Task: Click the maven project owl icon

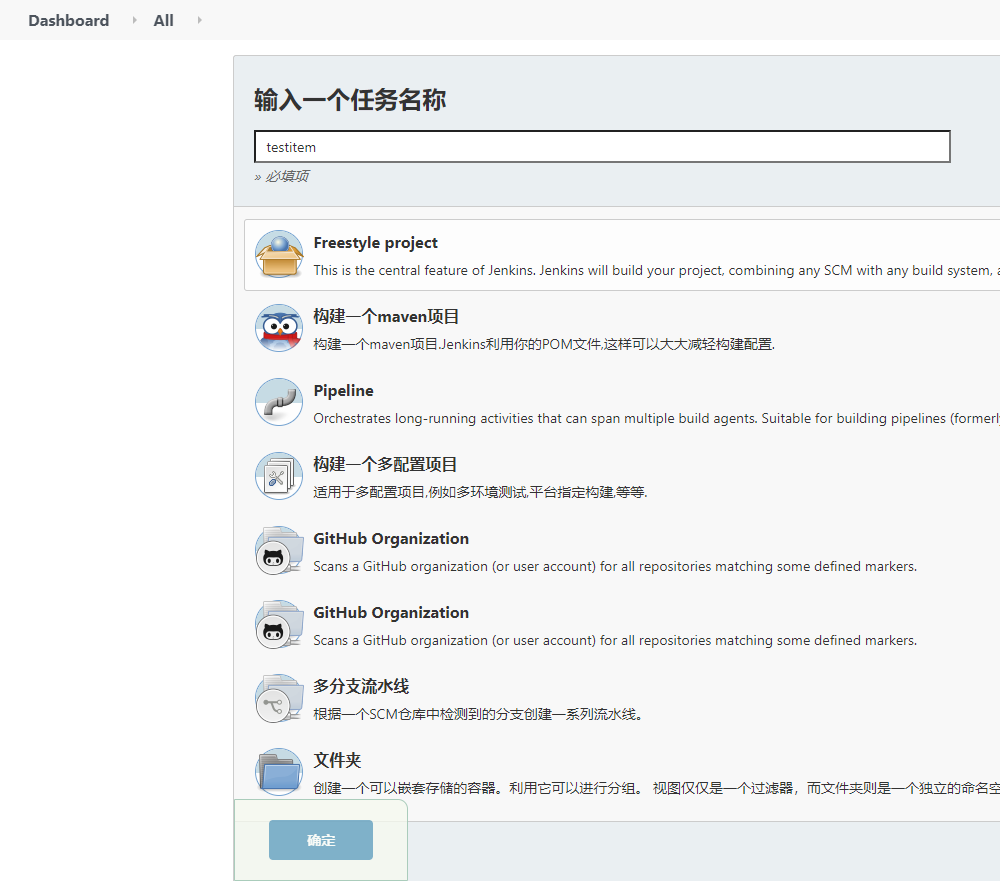Action: (279, 329)
